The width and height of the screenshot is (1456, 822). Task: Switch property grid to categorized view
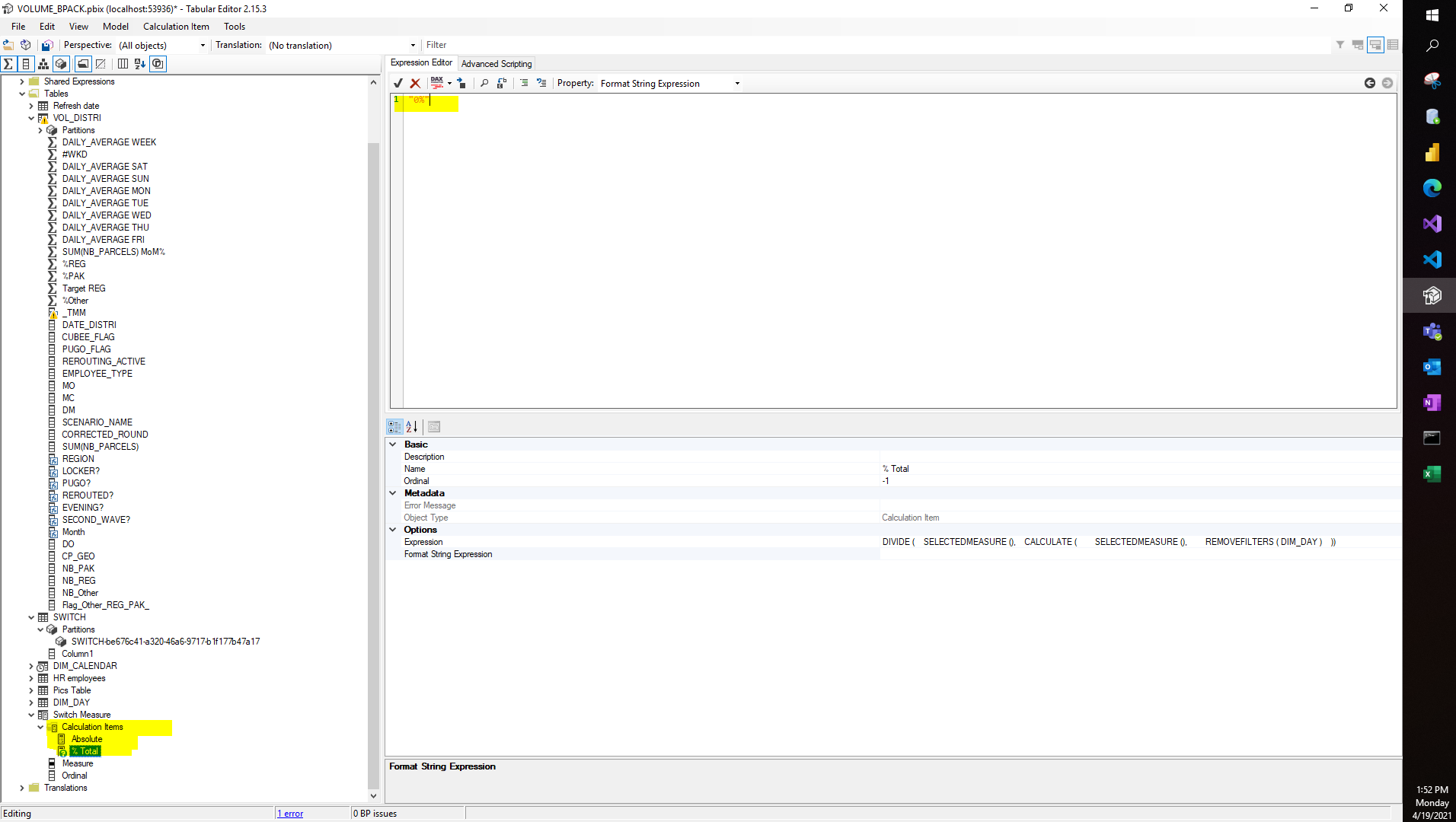click(x=394, y=427)
